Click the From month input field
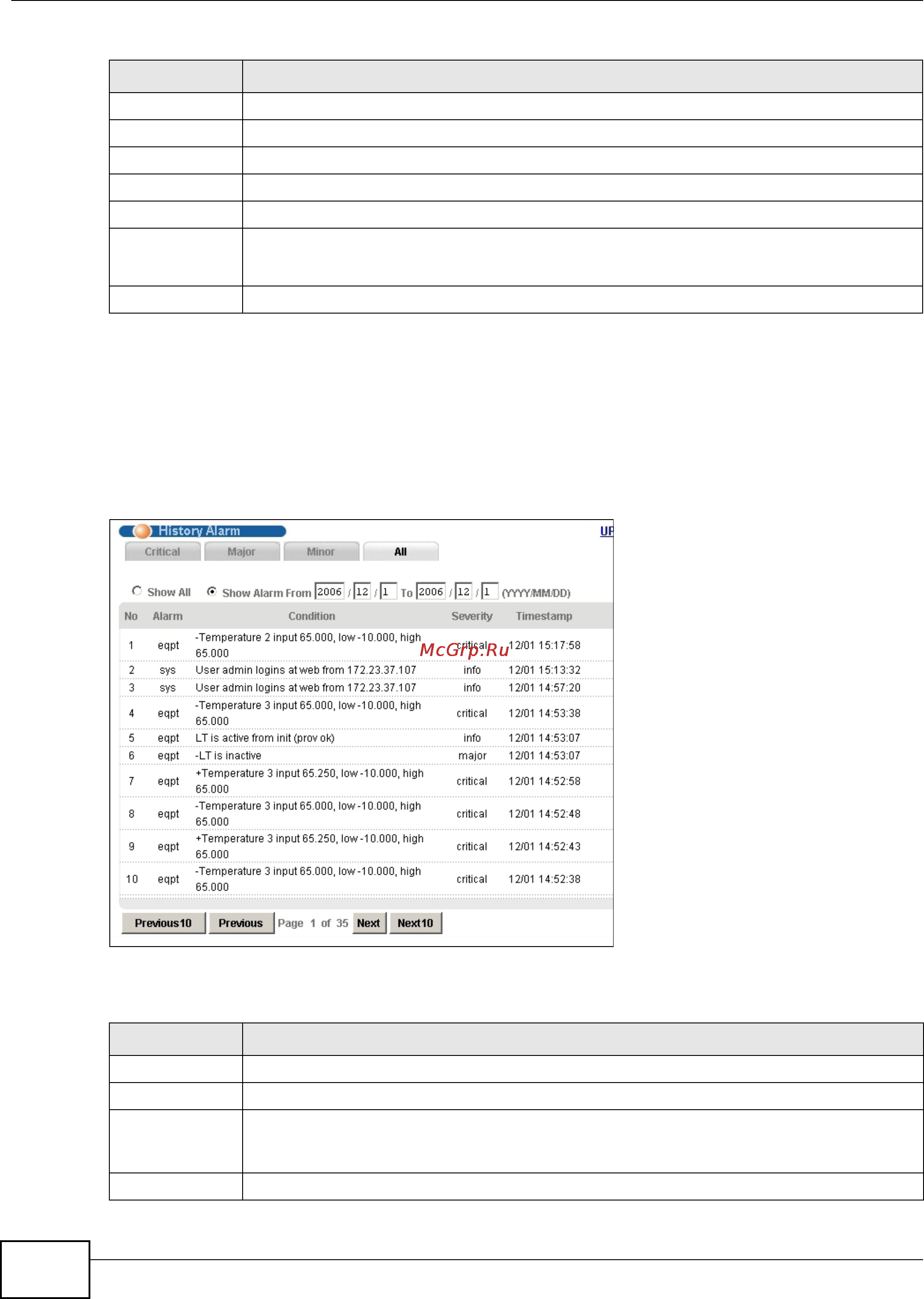 (362, 591)
